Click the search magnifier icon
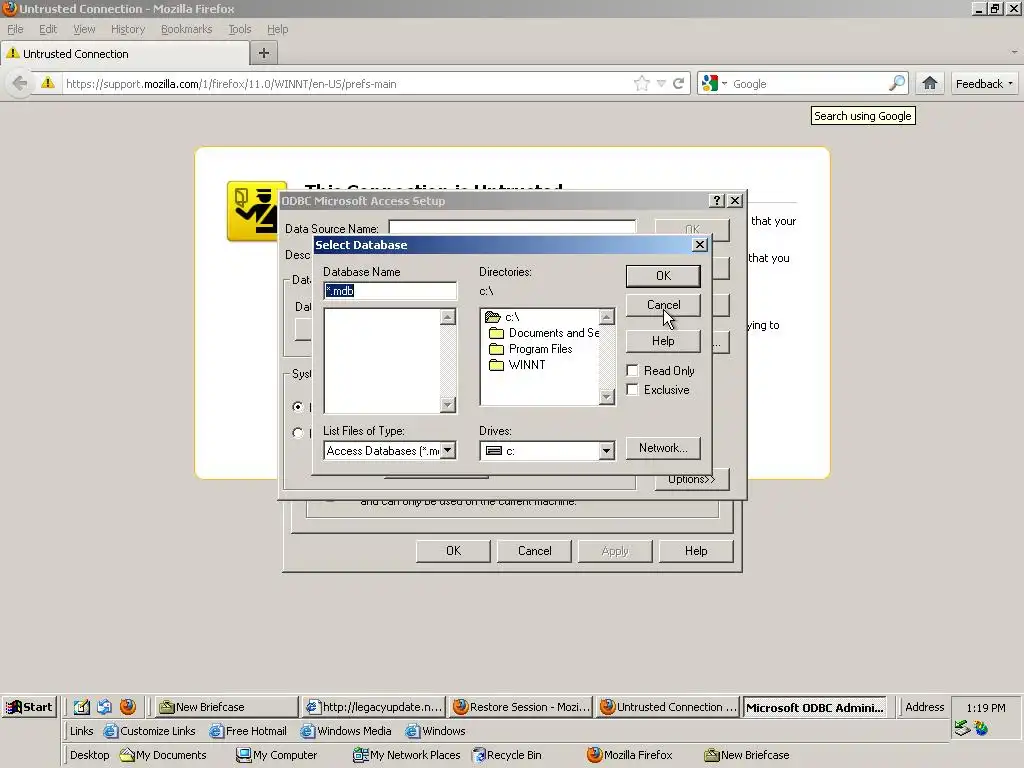This screenshot has height=768, width=1024. click(x=897, y=84)
